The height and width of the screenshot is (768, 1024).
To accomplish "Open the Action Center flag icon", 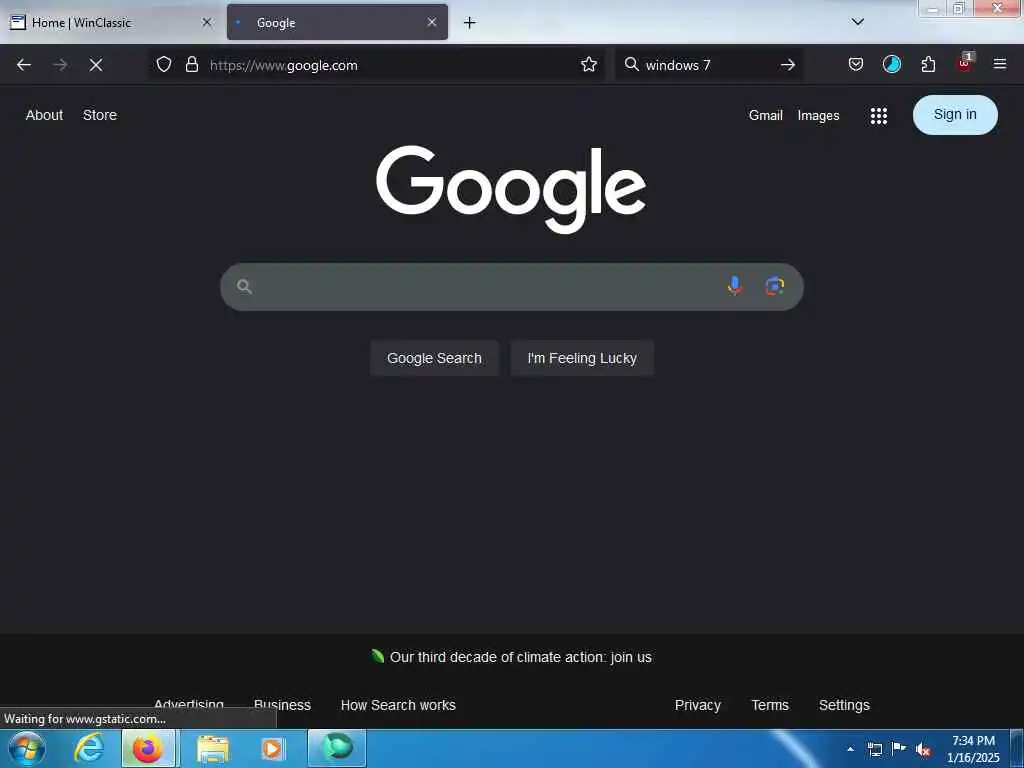I will click(899, 748).
